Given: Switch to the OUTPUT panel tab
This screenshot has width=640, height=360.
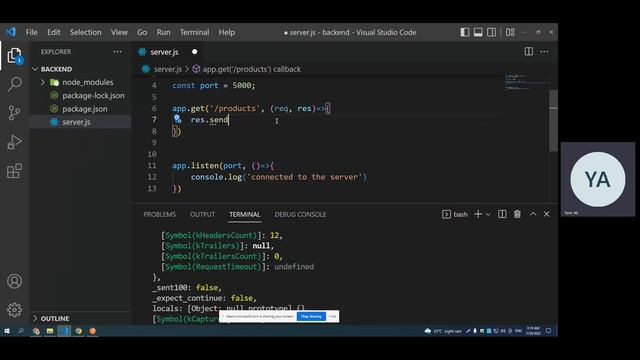Looking at the screenshot, I should pyautogui.click(x=202, y=214).
